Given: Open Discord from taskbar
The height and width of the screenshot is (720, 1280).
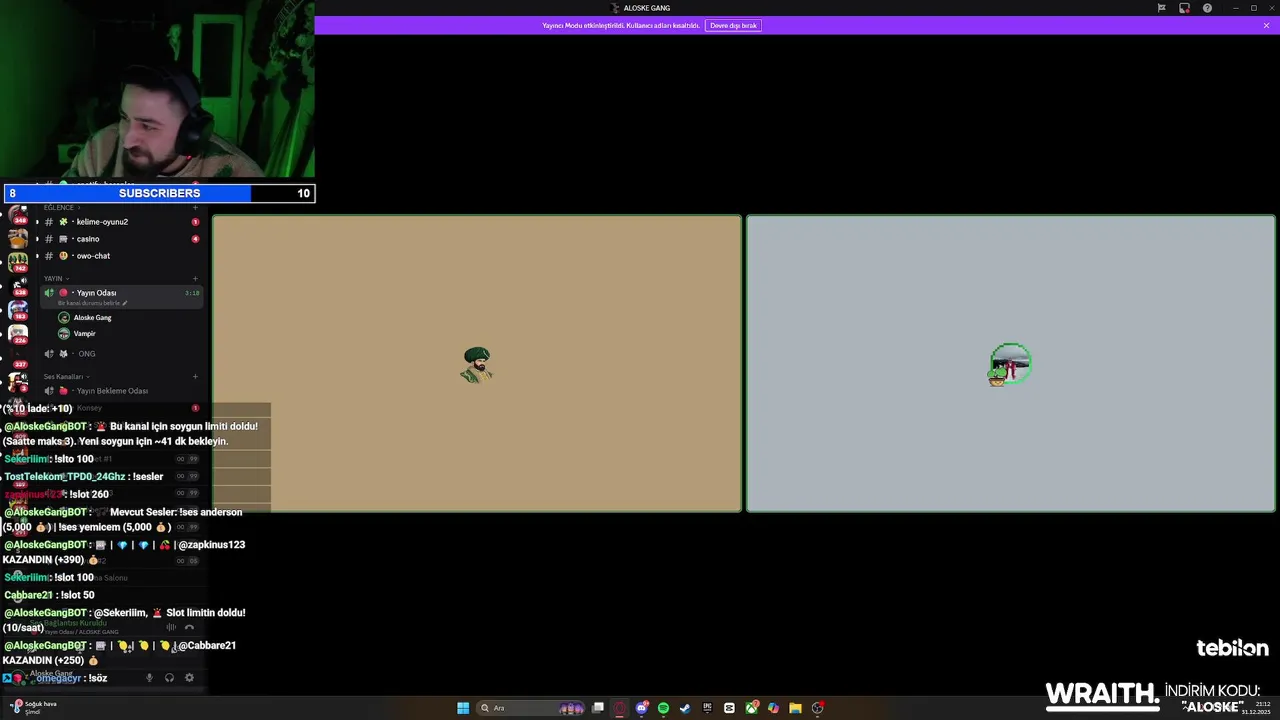Looking at the screenshot, I should click(x=642, y=708).
